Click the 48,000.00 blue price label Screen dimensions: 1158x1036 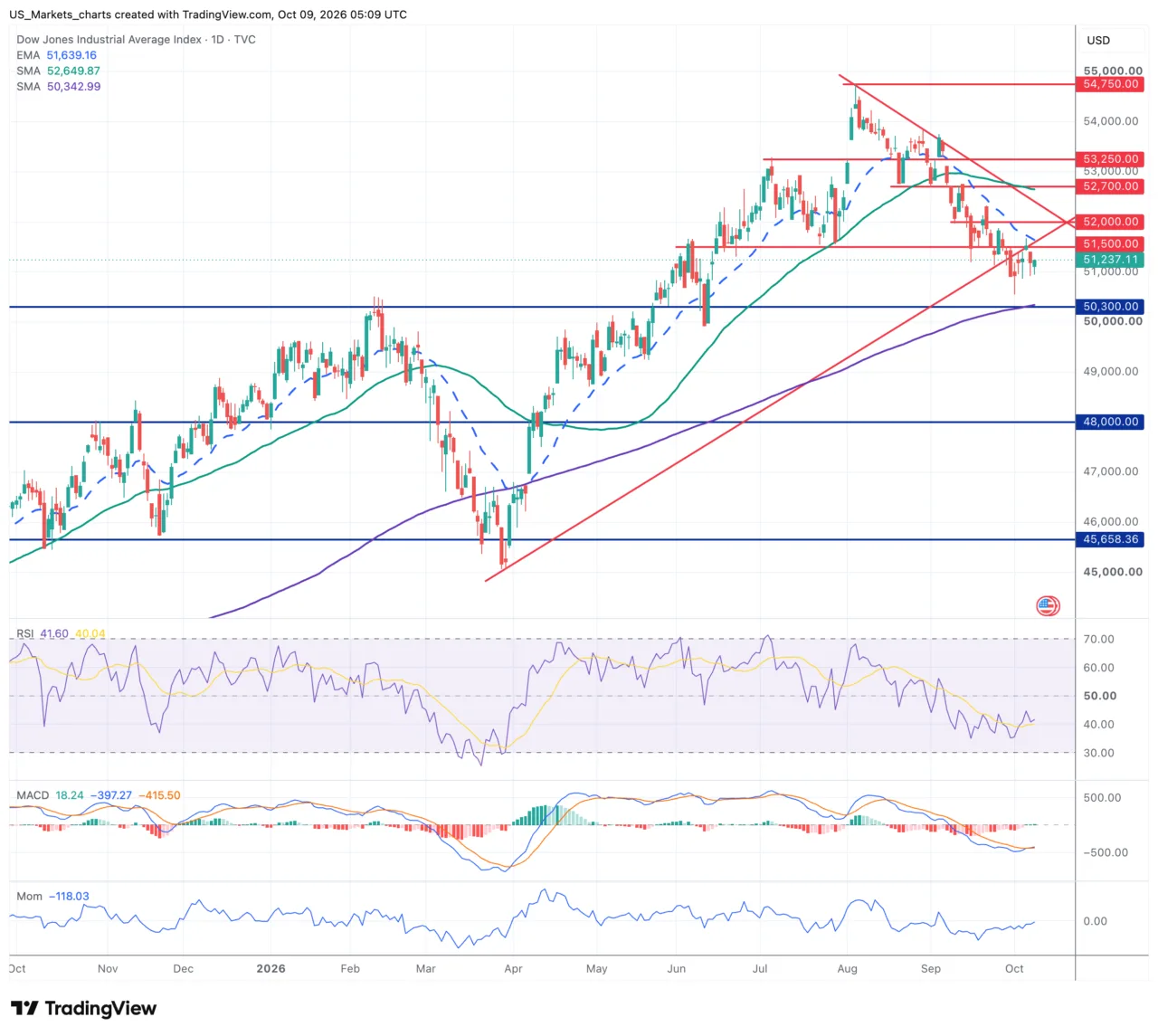pyautogui.click(x=1110, y=422)
